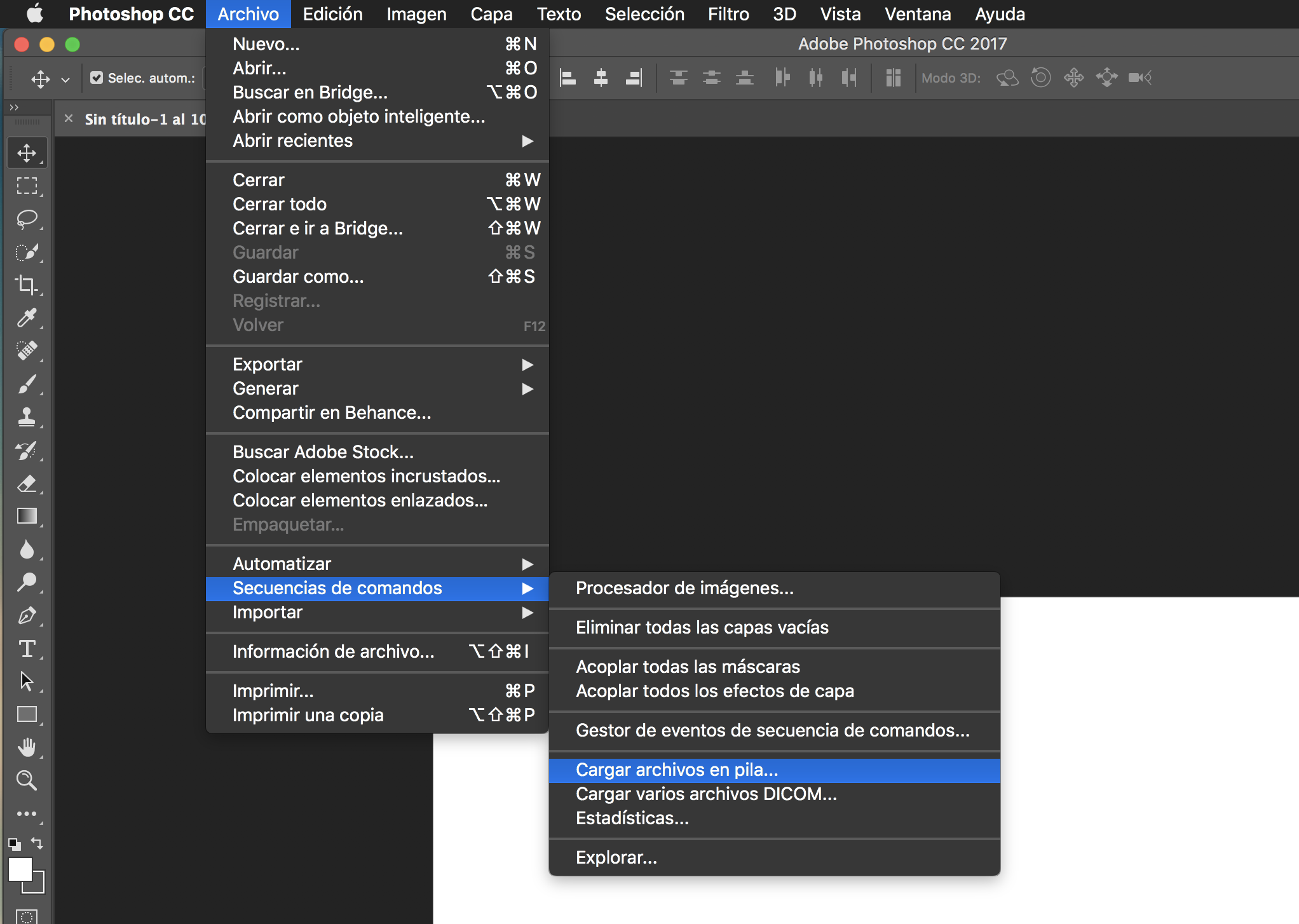Viewport: 1299px width, 924px height.
Task: Select the Gradient tool
Action: point(27,516)
